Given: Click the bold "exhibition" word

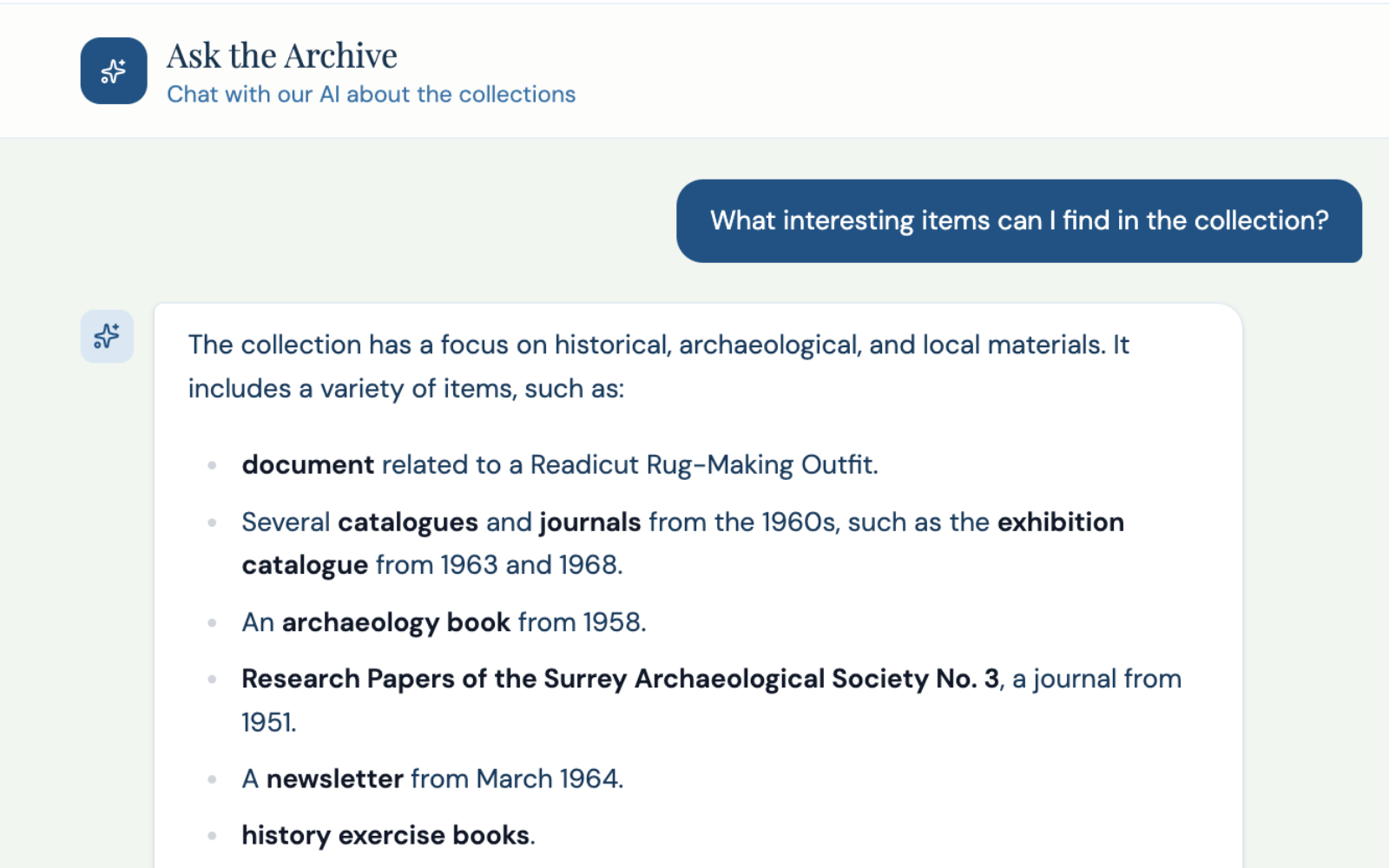Looking at the screenshot, I should tap(1060, 523).
